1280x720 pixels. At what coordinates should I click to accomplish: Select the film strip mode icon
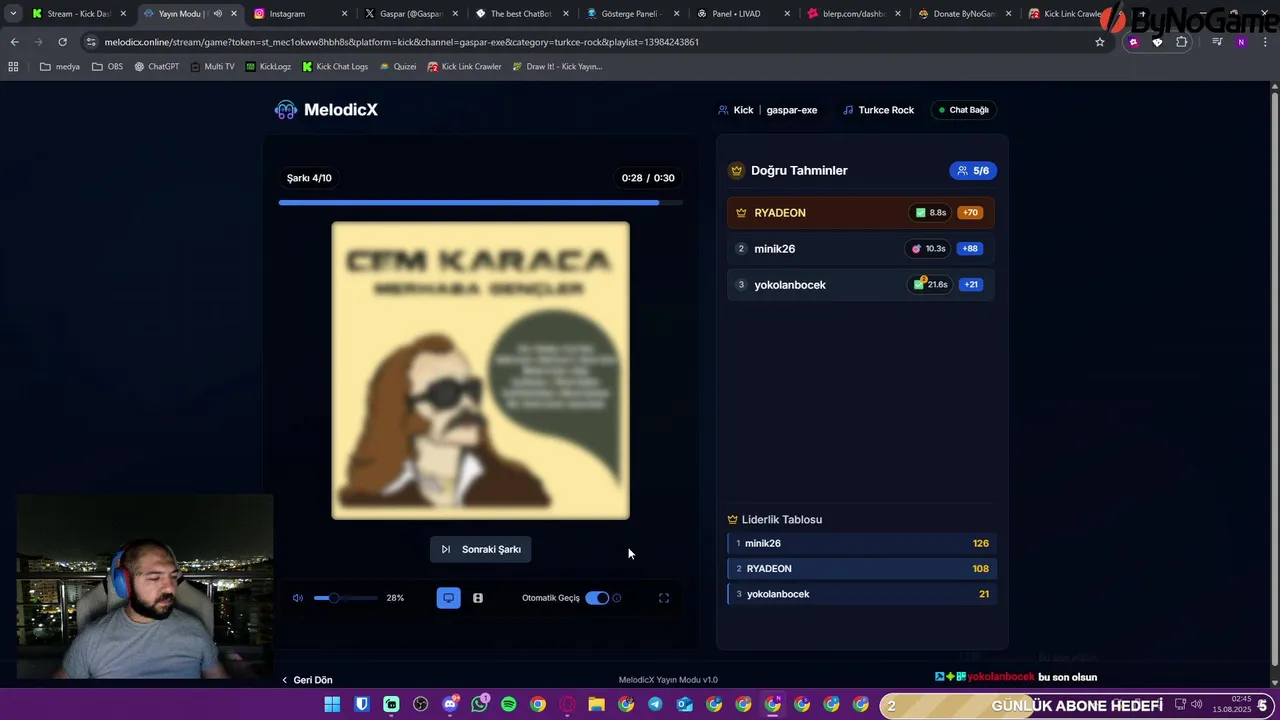coord(478,598)
